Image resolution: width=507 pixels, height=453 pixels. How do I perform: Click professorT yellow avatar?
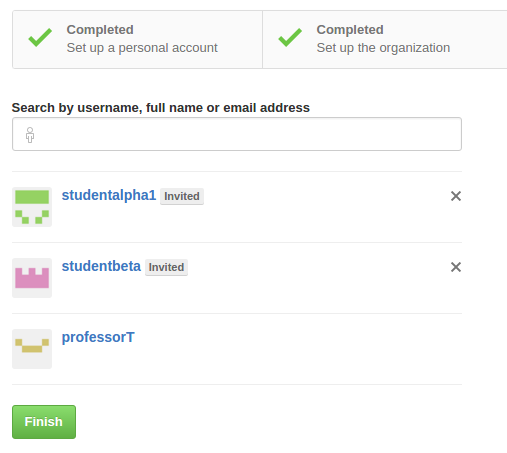coord(32,349)
